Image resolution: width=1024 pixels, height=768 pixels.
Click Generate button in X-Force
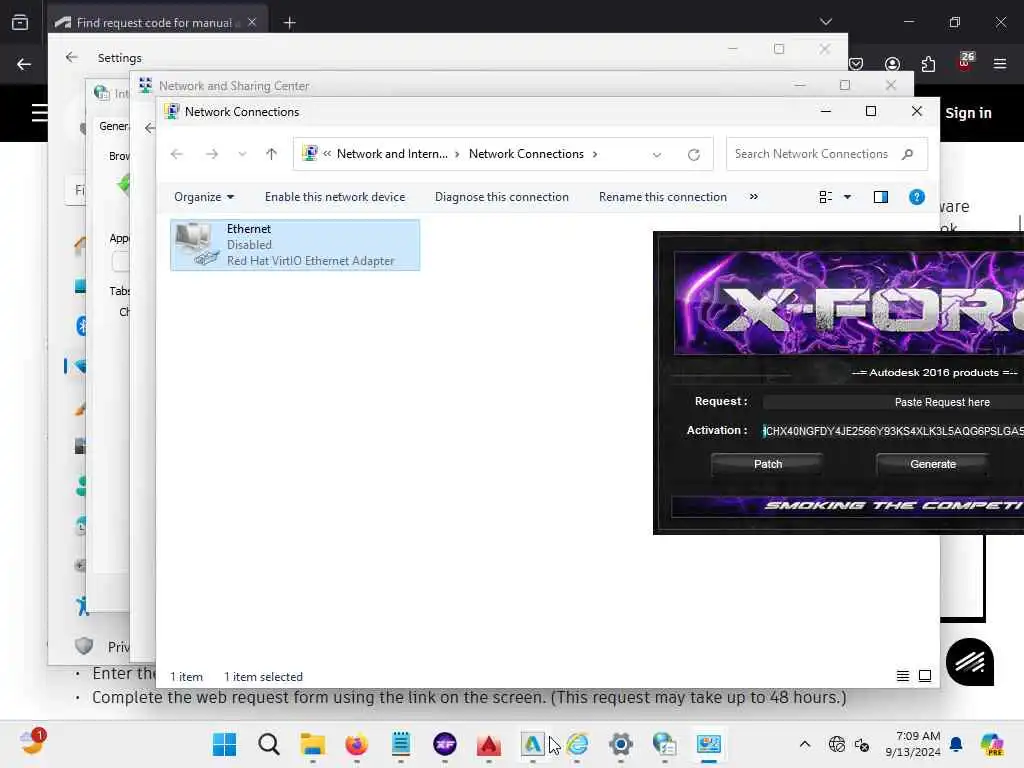pyautogui.click(x=933, y=464)
